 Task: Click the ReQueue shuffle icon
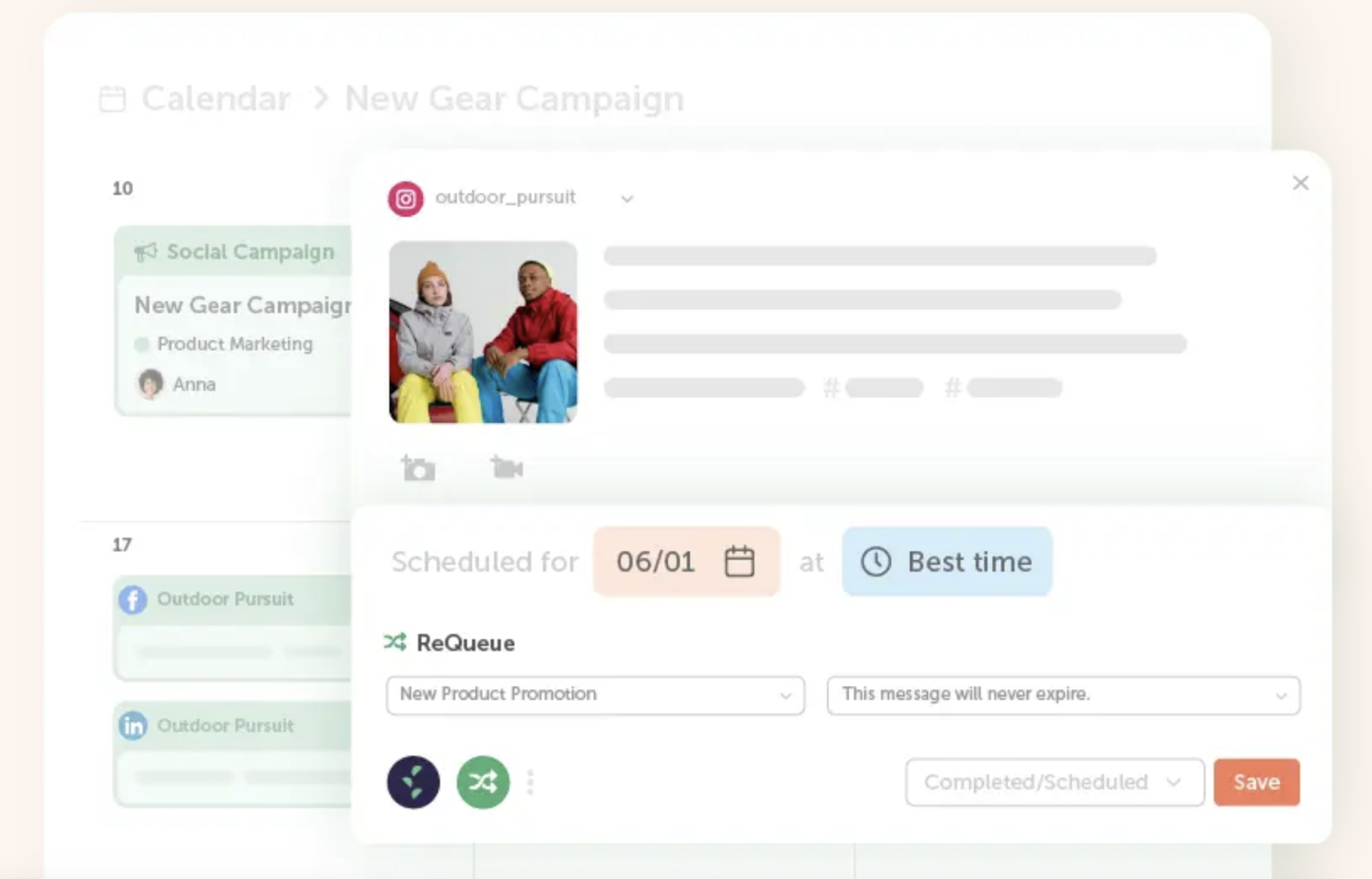(395, 641)
